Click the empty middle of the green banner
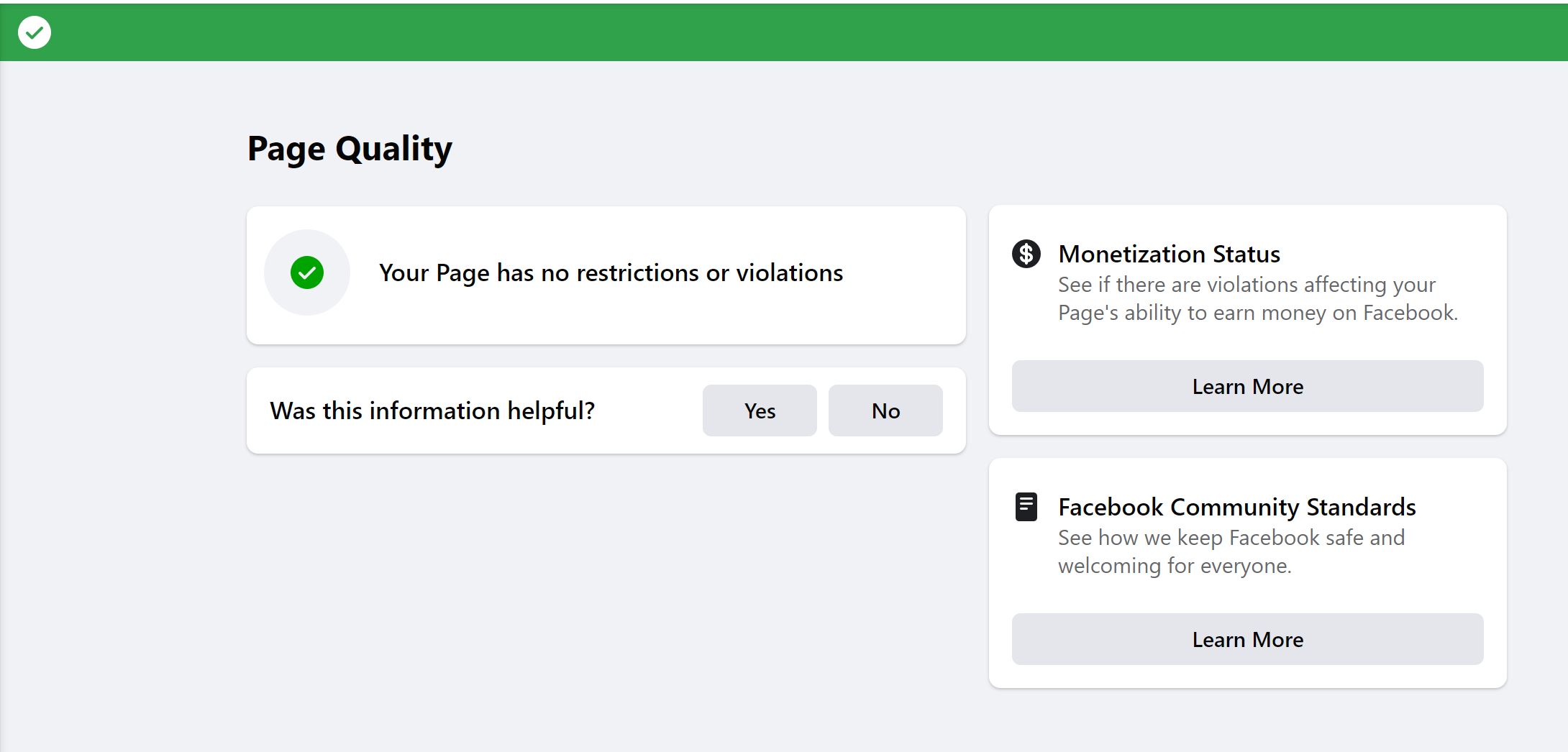 point(784,32)
